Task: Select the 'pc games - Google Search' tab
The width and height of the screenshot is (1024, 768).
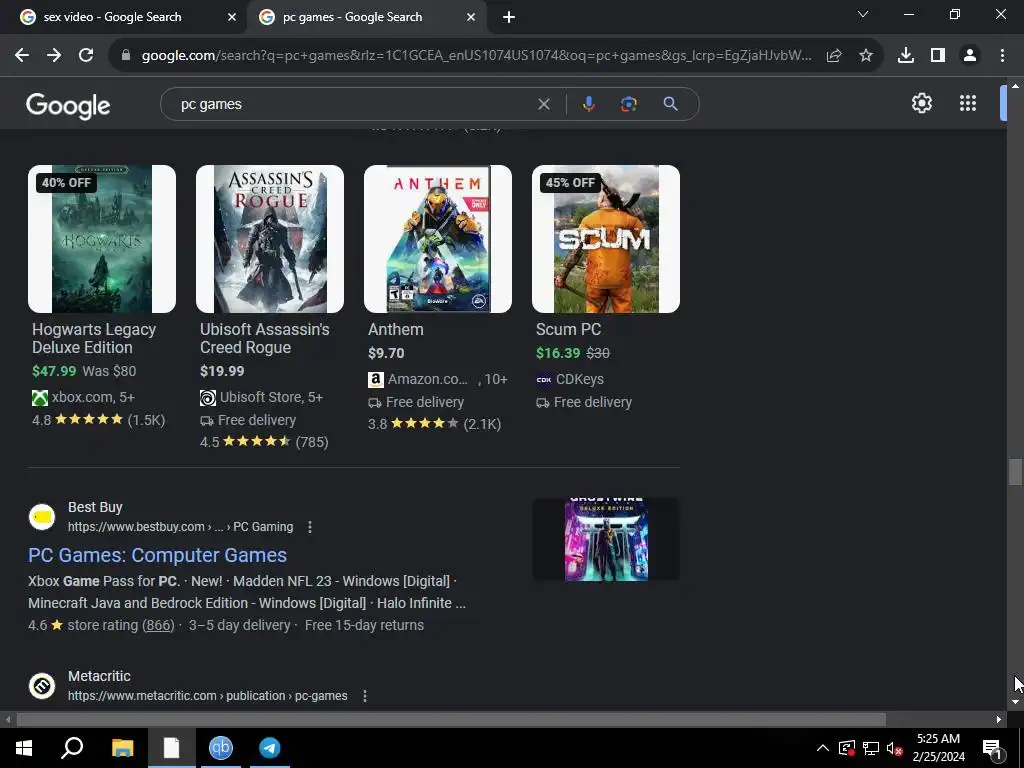Action: (x=352, y=17)
